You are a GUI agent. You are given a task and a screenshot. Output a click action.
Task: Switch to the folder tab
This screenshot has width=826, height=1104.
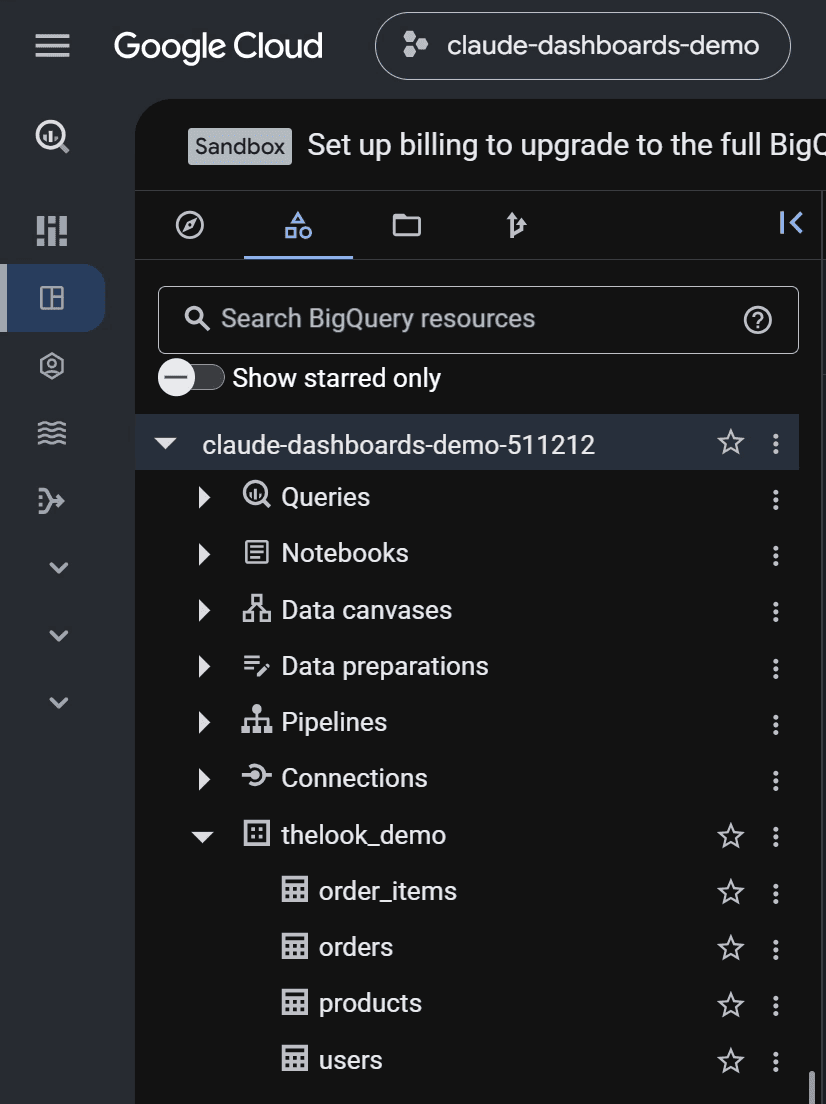click(x=406, y=225)
